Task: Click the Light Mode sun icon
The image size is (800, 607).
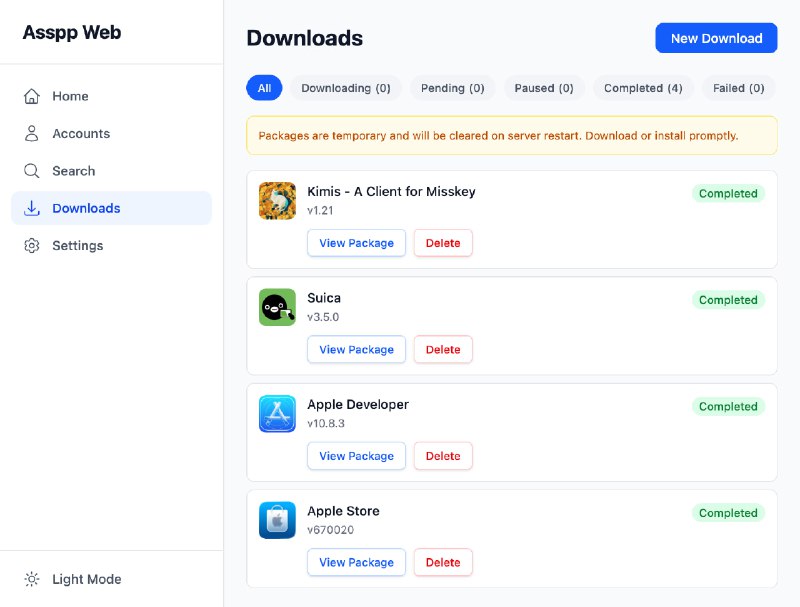Action: click(x=31, y=579)
